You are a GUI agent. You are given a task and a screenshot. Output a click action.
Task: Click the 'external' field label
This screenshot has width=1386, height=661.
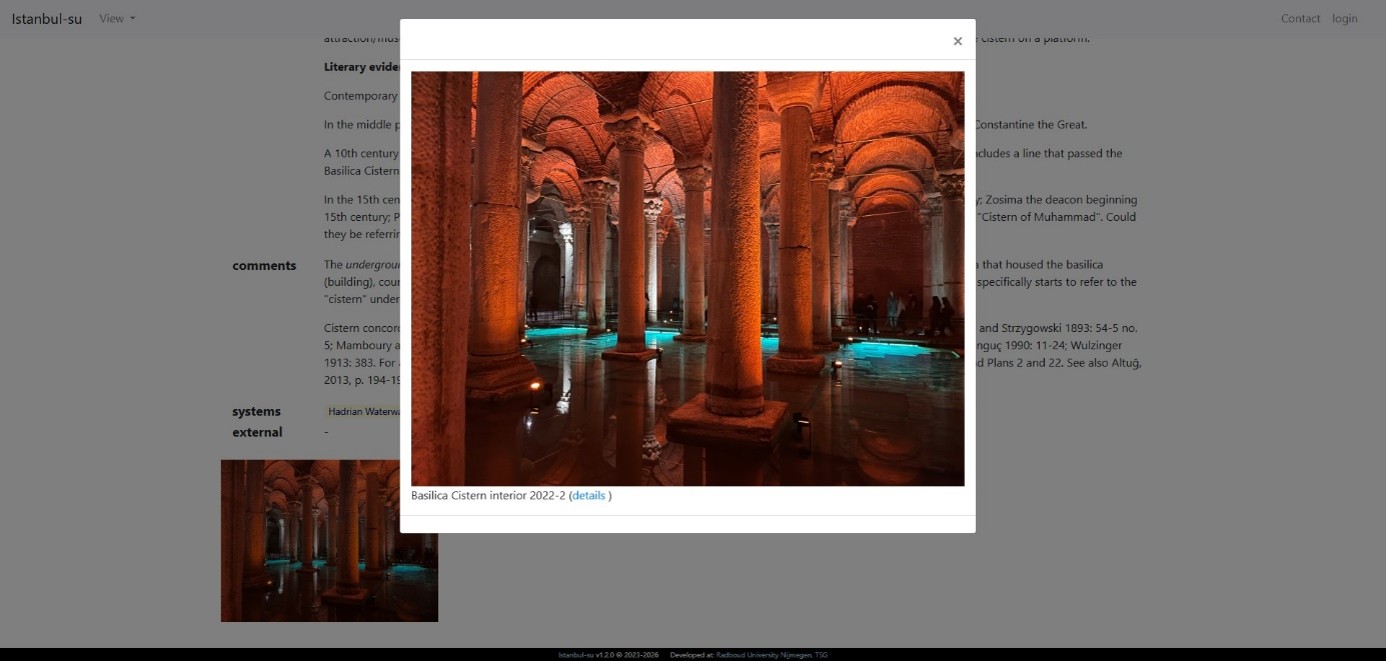257,433
